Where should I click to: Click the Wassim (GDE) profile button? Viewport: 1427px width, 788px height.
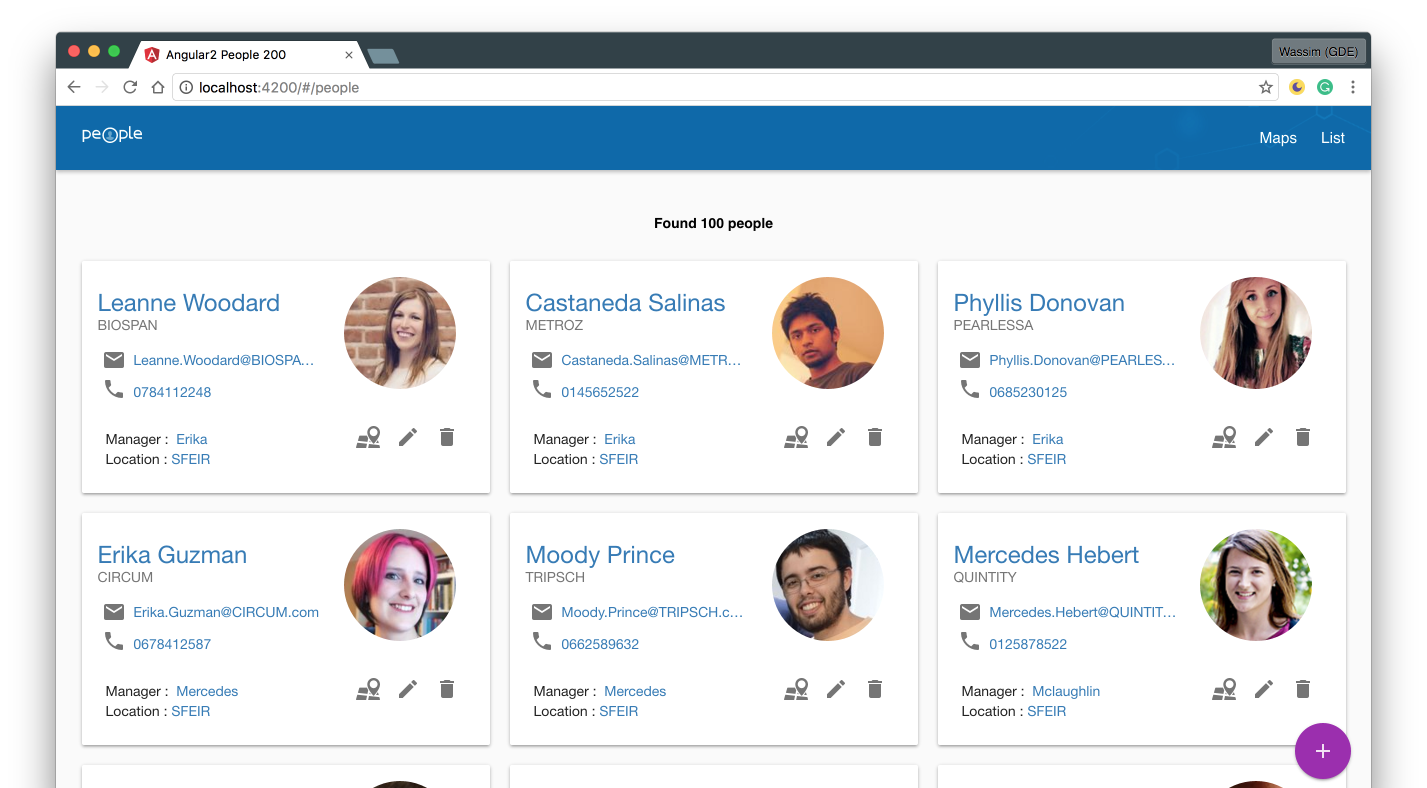click(1318, 51)
